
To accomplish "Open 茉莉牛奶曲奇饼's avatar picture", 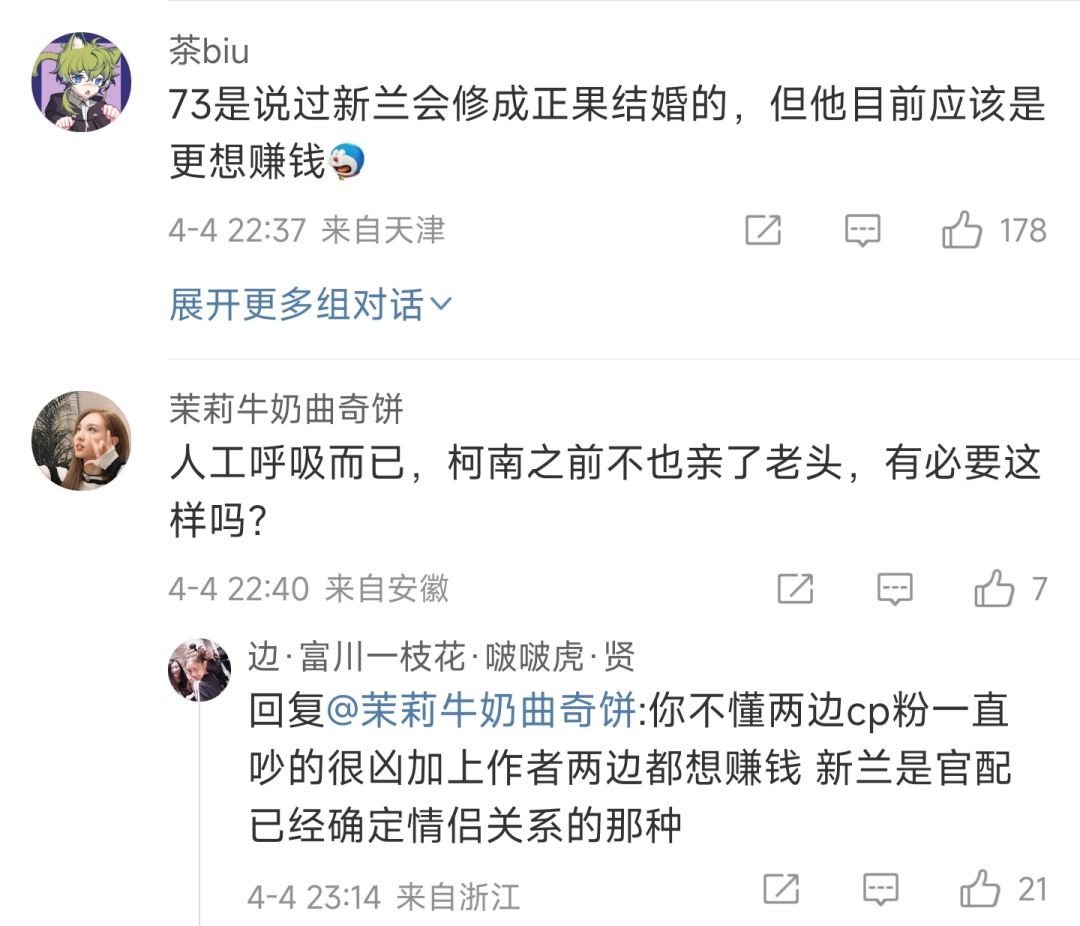I will point(82,440).
